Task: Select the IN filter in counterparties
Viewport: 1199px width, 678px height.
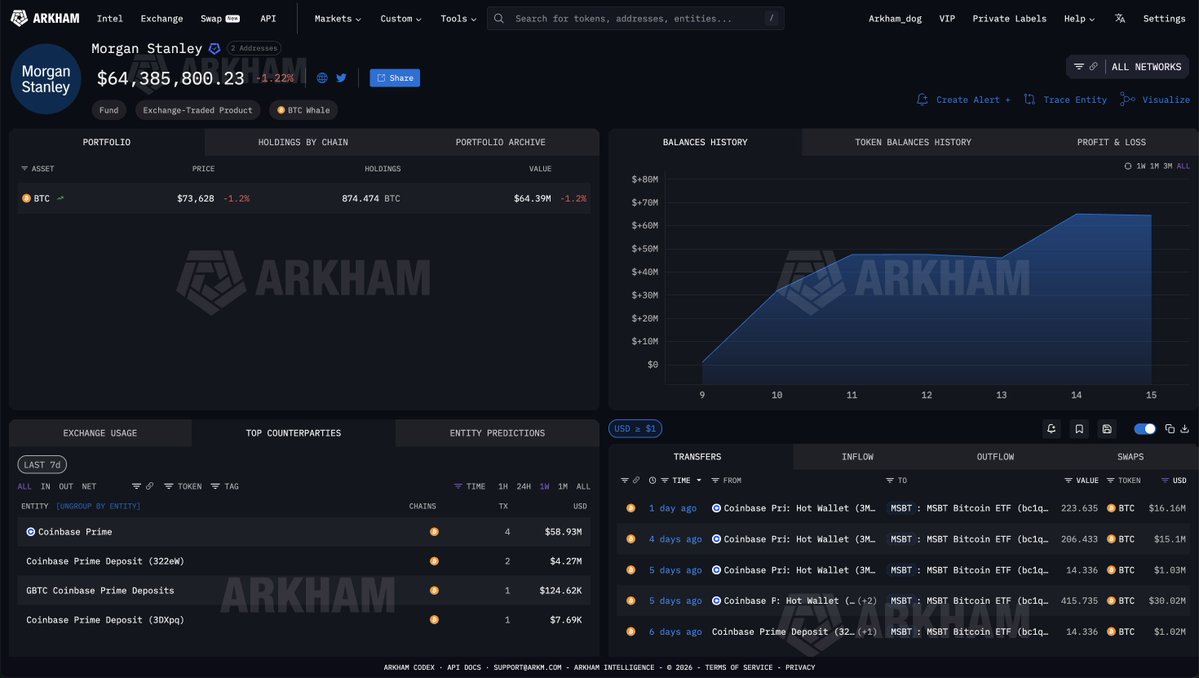Action: click(x=45, y=486)
